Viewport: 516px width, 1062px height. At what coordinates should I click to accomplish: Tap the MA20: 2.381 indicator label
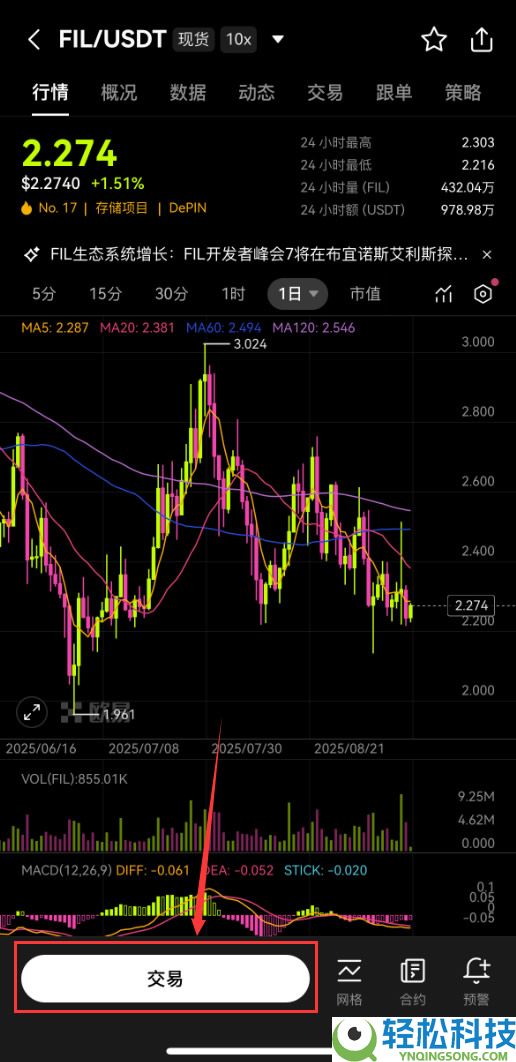click(x=139, y=328)
